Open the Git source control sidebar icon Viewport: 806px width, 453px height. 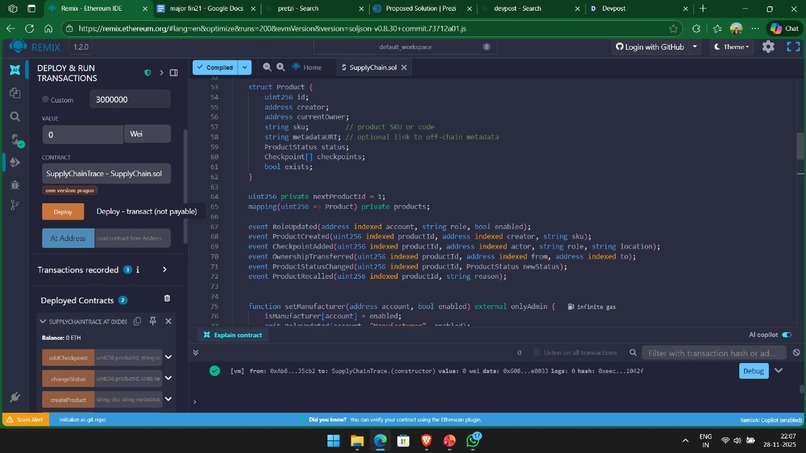click(x=15, y=205)
